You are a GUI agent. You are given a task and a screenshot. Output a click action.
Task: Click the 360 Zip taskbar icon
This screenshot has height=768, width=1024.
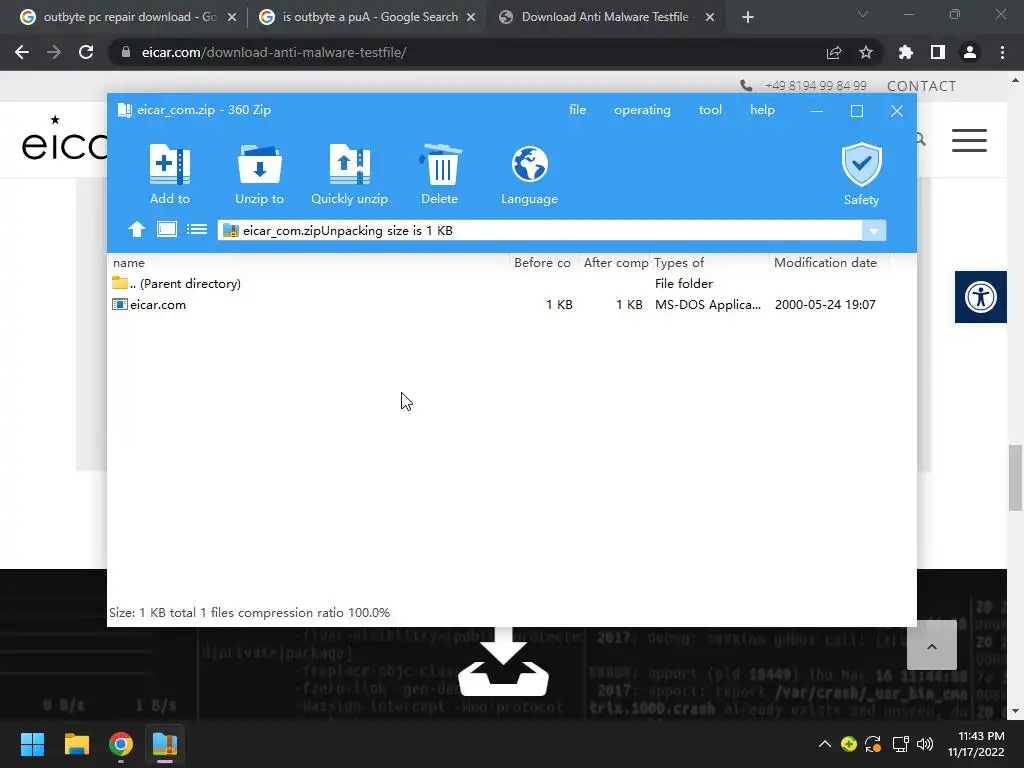tap(165, 744)
